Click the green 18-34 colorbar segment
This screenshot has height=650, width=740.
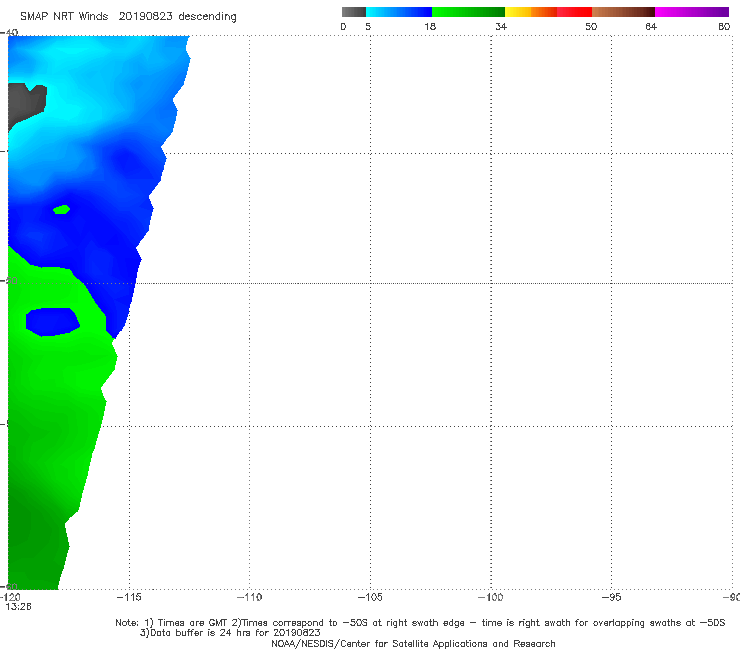pos(468,12)
